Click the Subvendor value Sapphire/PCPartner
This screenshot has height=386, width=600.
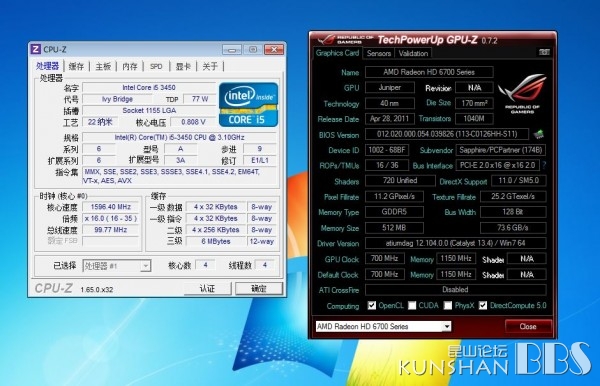tap(501, 150)
